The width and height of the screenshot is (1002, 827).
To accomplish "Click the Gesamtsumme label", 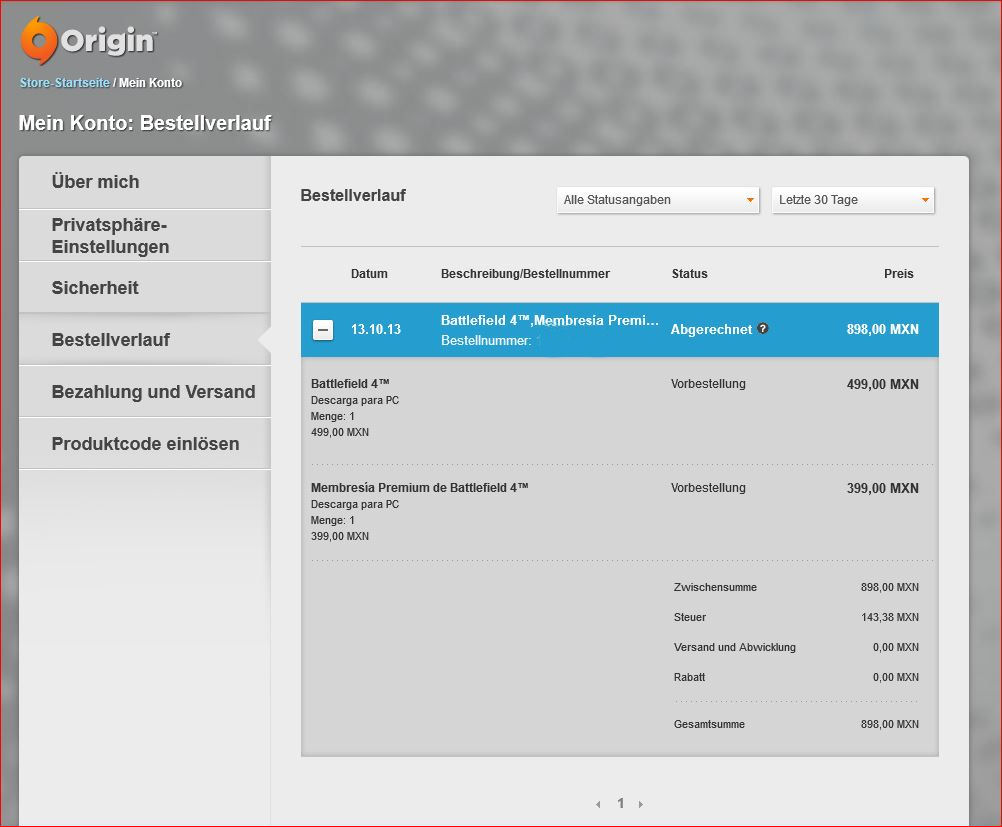I will [709, 725].
